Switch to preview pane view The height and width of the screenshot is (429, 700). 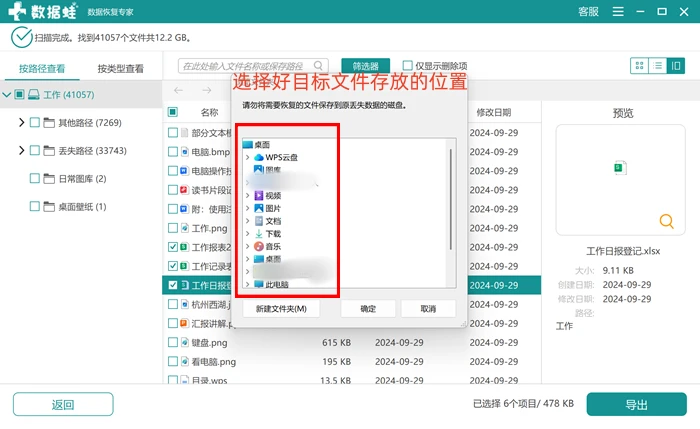(676, 66)
